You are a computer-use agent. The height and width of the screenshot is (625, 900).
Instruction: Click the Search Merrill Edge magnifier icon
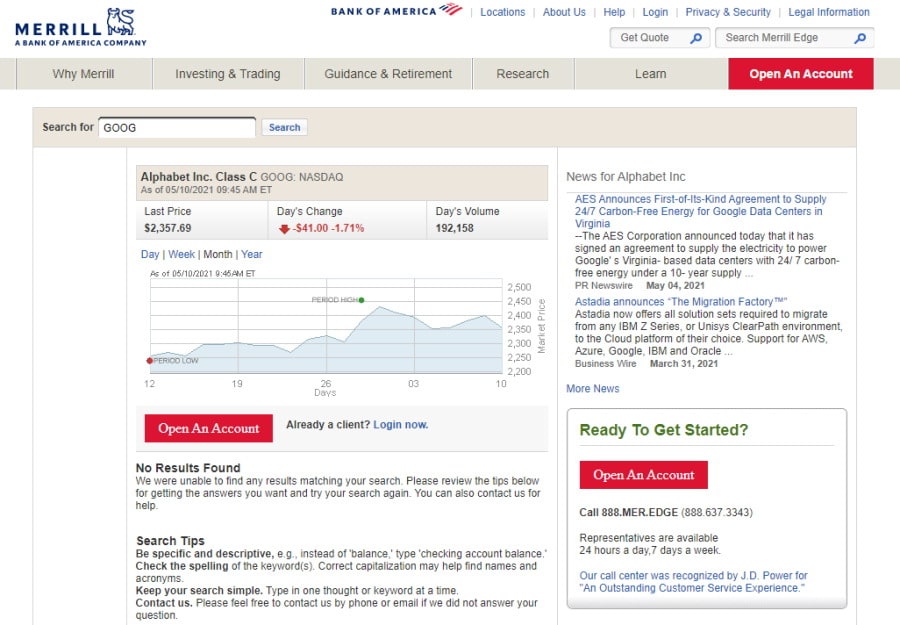(860, 38)
